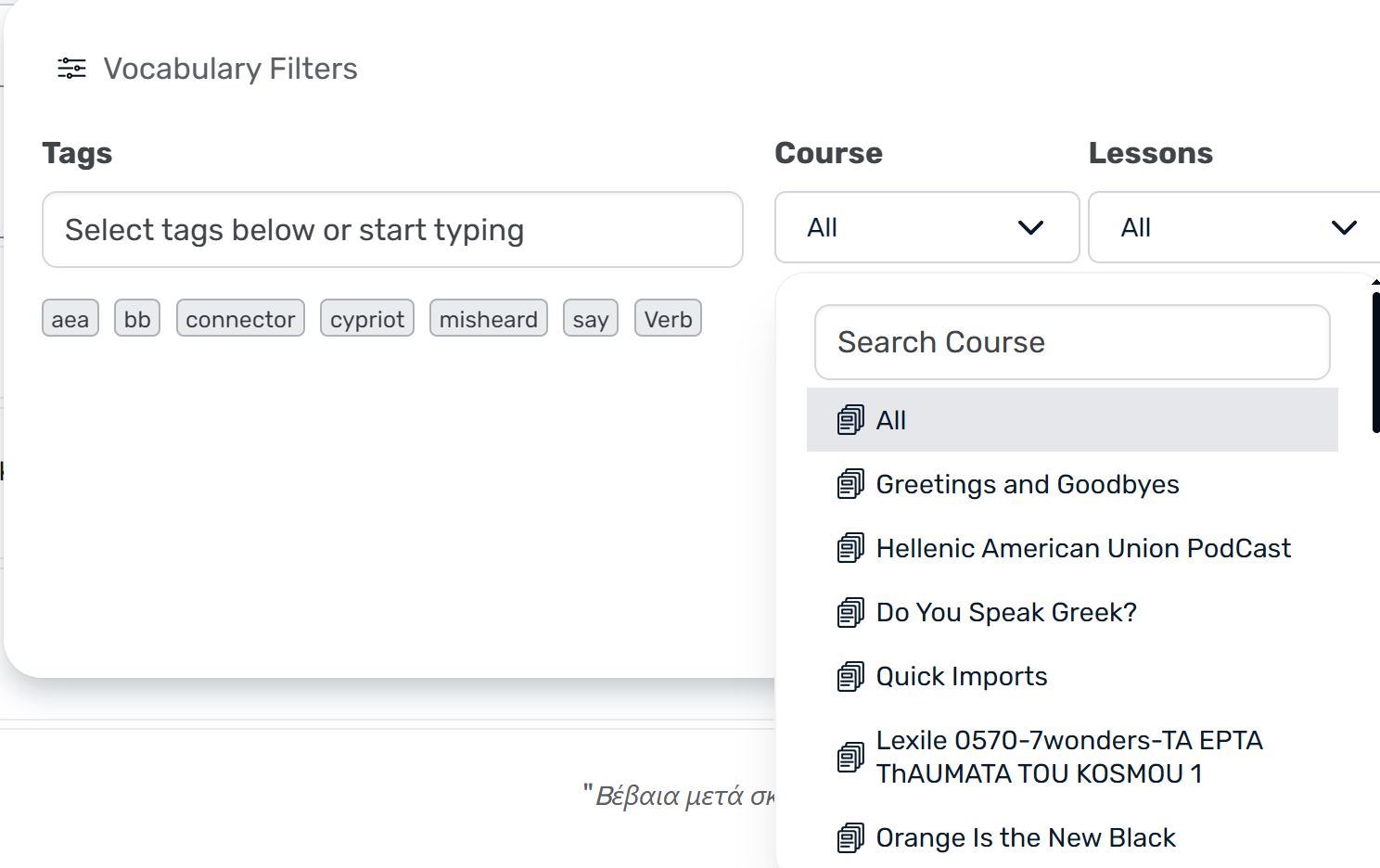
Task: Enable the 'cypriot' tag filter
Action: point(367,319)
